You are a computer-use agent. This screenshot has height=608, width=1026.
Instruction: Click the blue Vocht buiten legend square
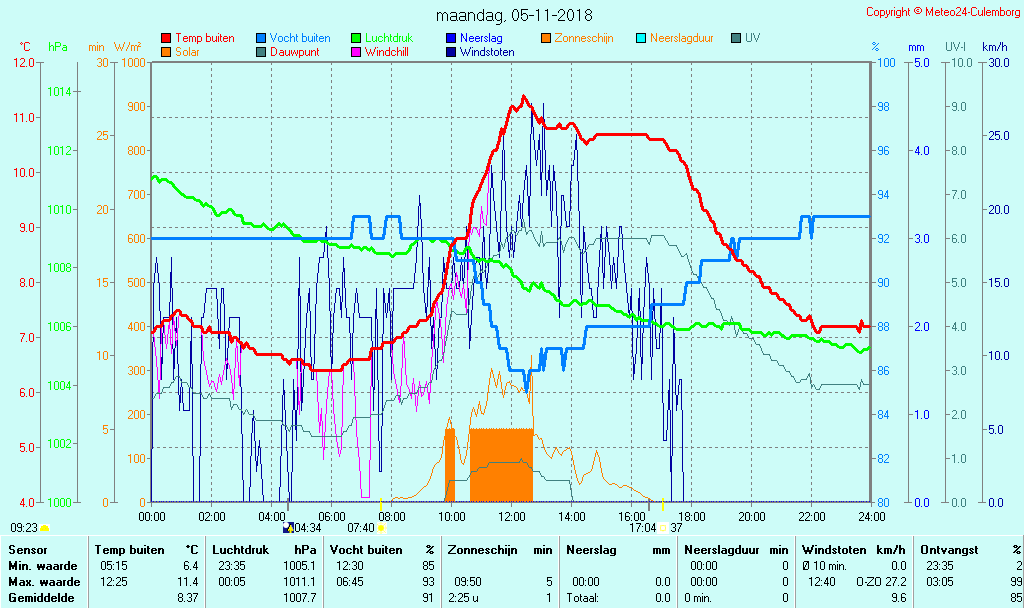click(x=261, y=38)
